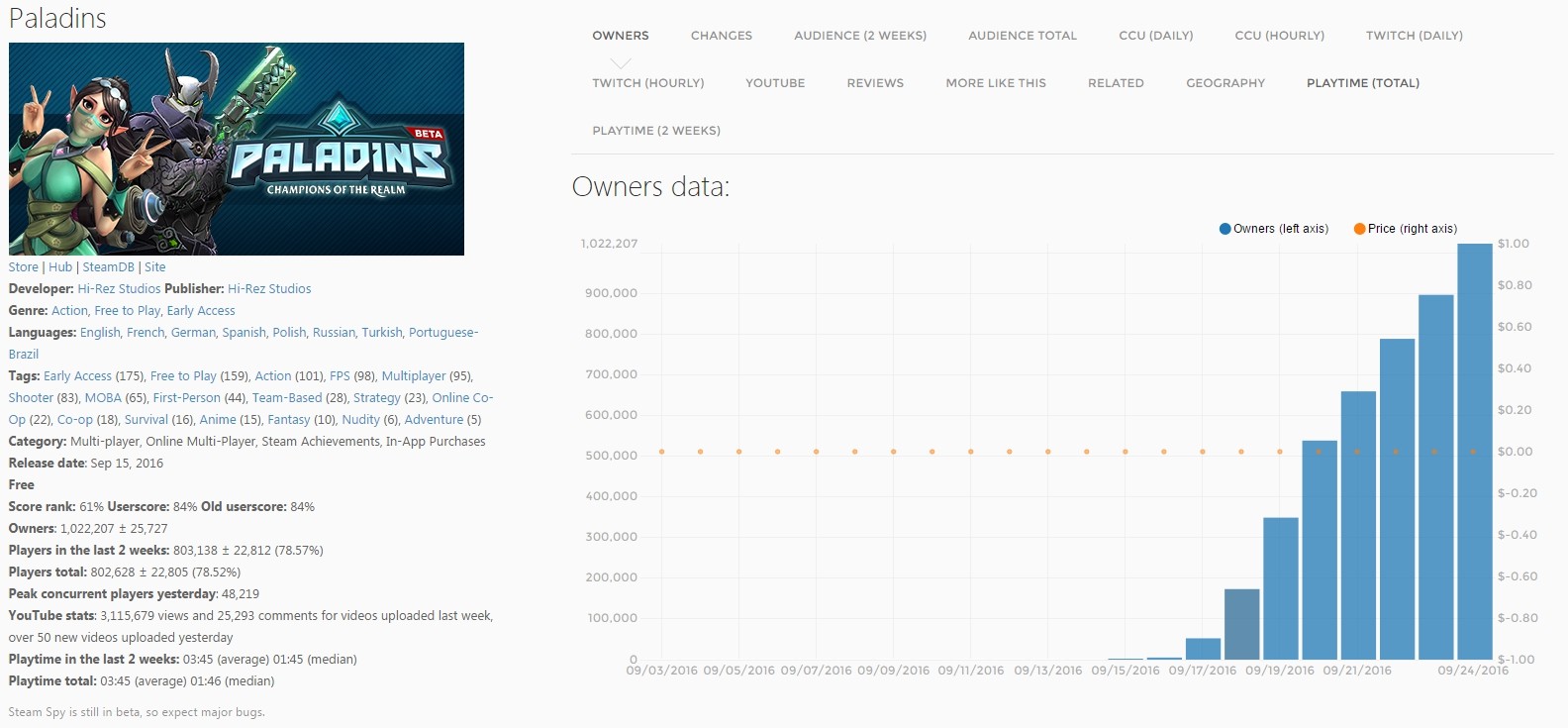Click the tallest owners bar for 09/24/2016
The height and width of the screenshot is (728, 1568).
pos(1475,452)
